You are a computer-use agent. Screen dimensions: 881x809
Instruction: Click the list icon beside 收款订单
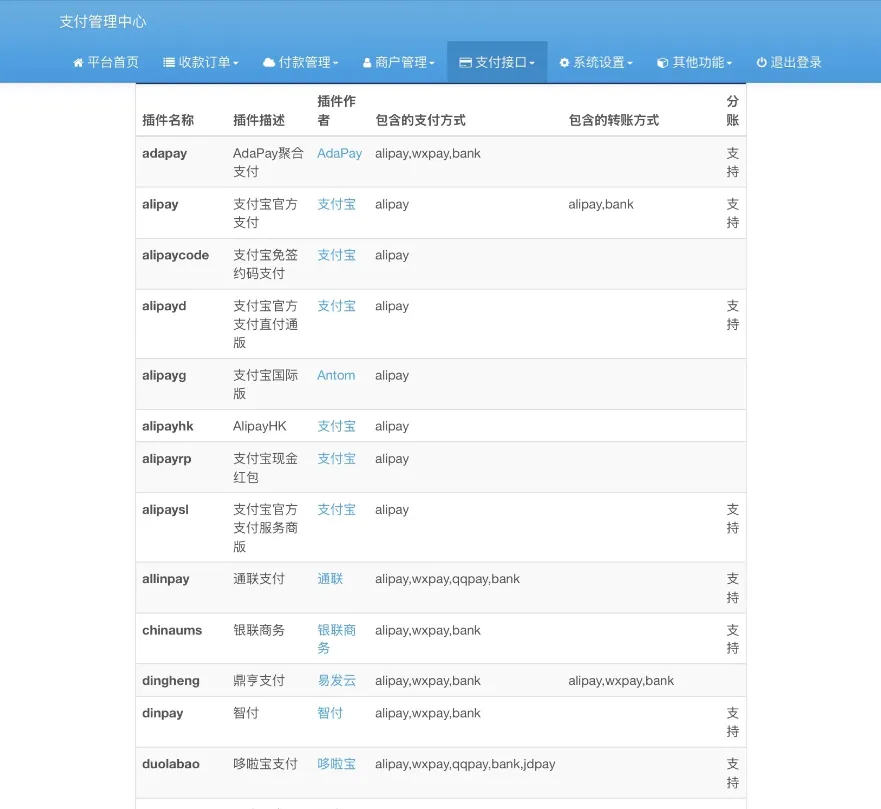click(168, 62)
